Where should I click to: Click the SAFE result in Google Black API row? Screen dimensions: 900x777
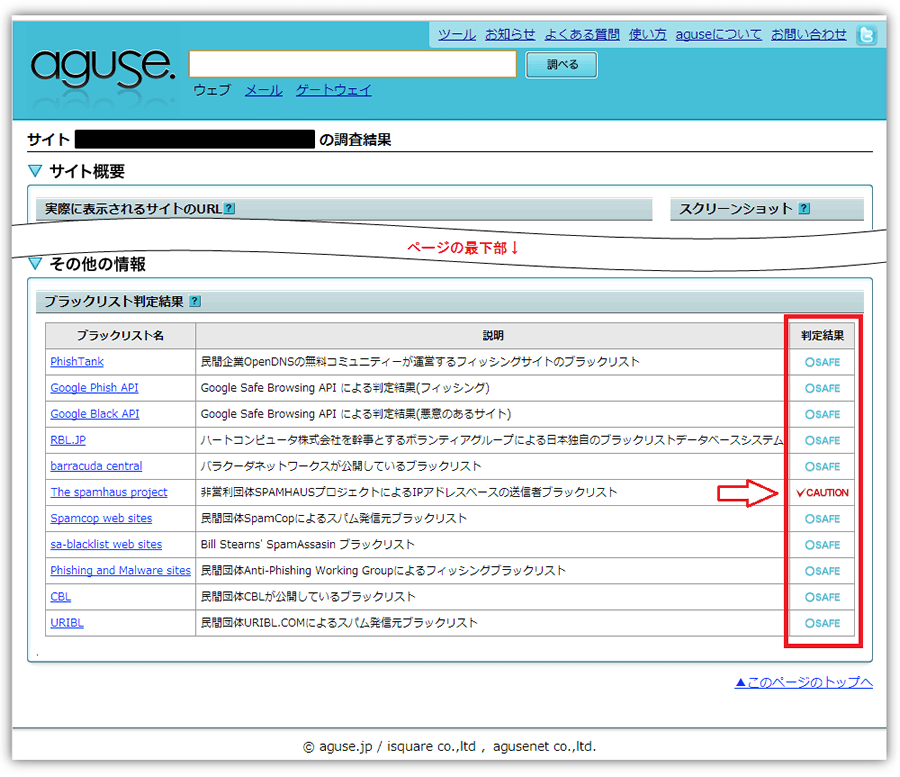pos(823,414)
